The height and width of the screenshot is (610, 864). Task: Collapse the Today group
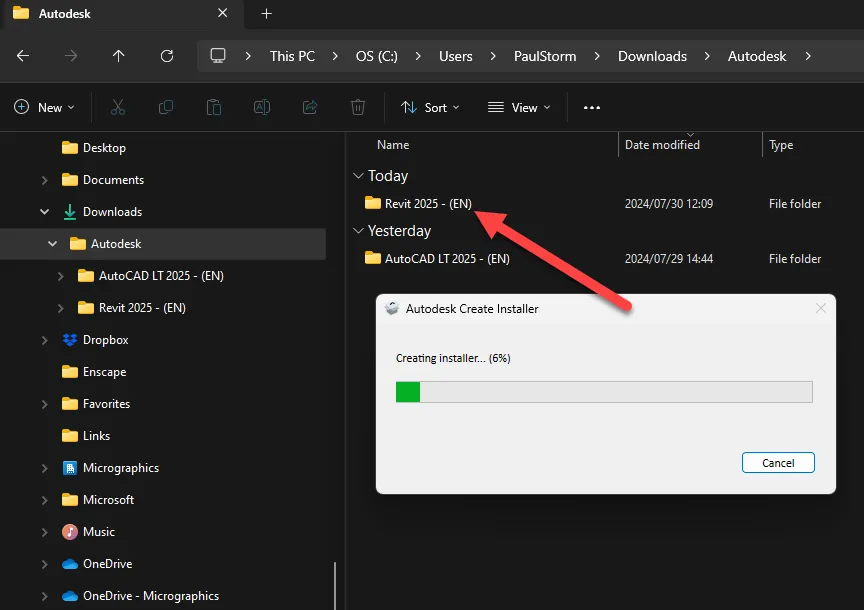(x=358, y=175)
